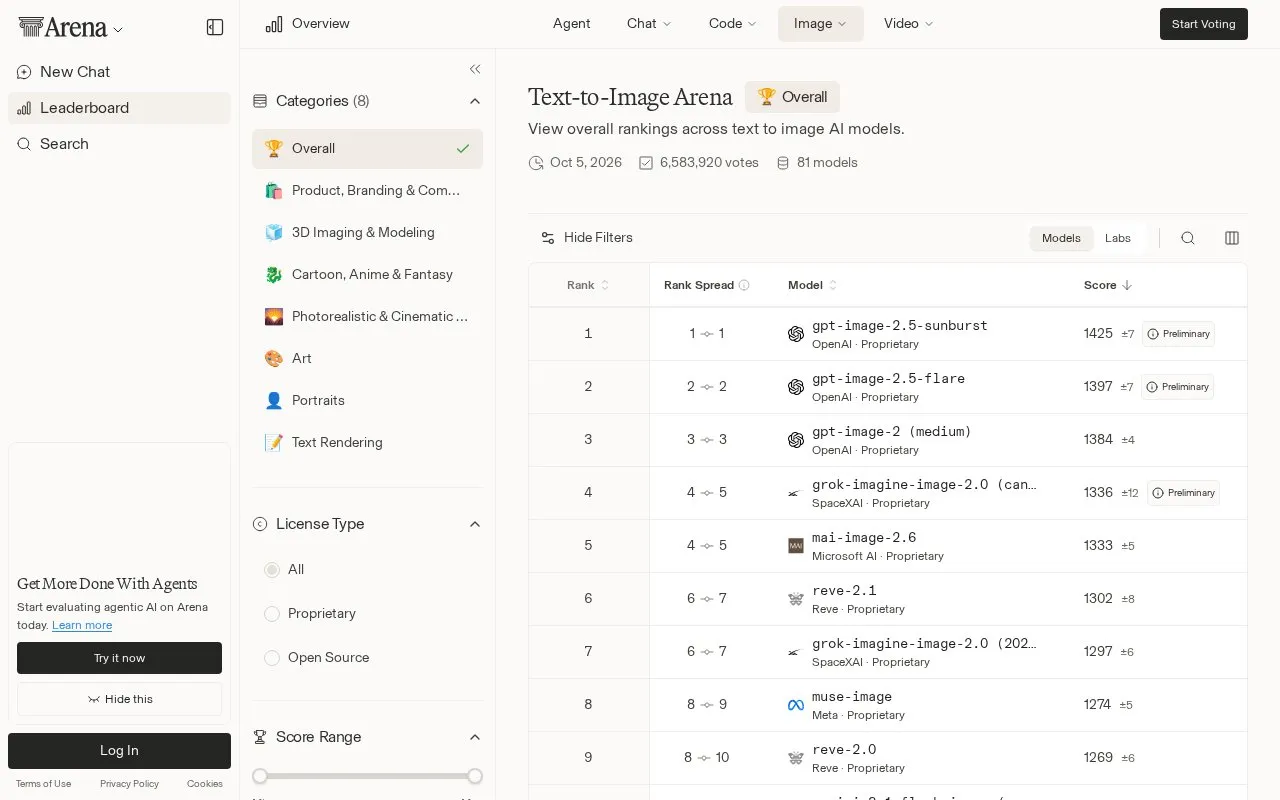Switch leaderboard view to Models
The height and width of the screenshot is (800, 1280).
click(1061, 238)
